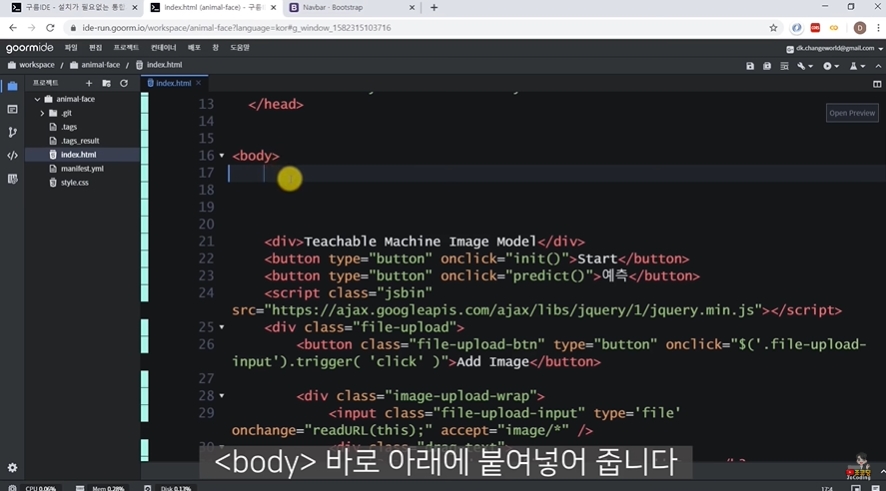Open the 컨테이너 menu
886x491 pixels.
163,48
